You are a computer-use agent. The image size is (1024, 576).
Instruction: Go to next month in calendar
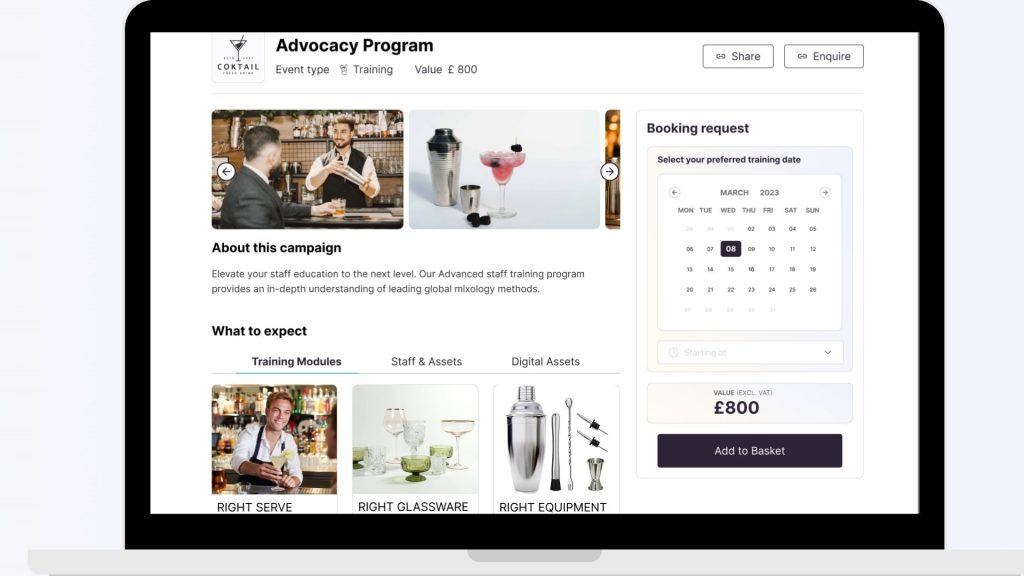pyautogui.click(x=825, y=193)
